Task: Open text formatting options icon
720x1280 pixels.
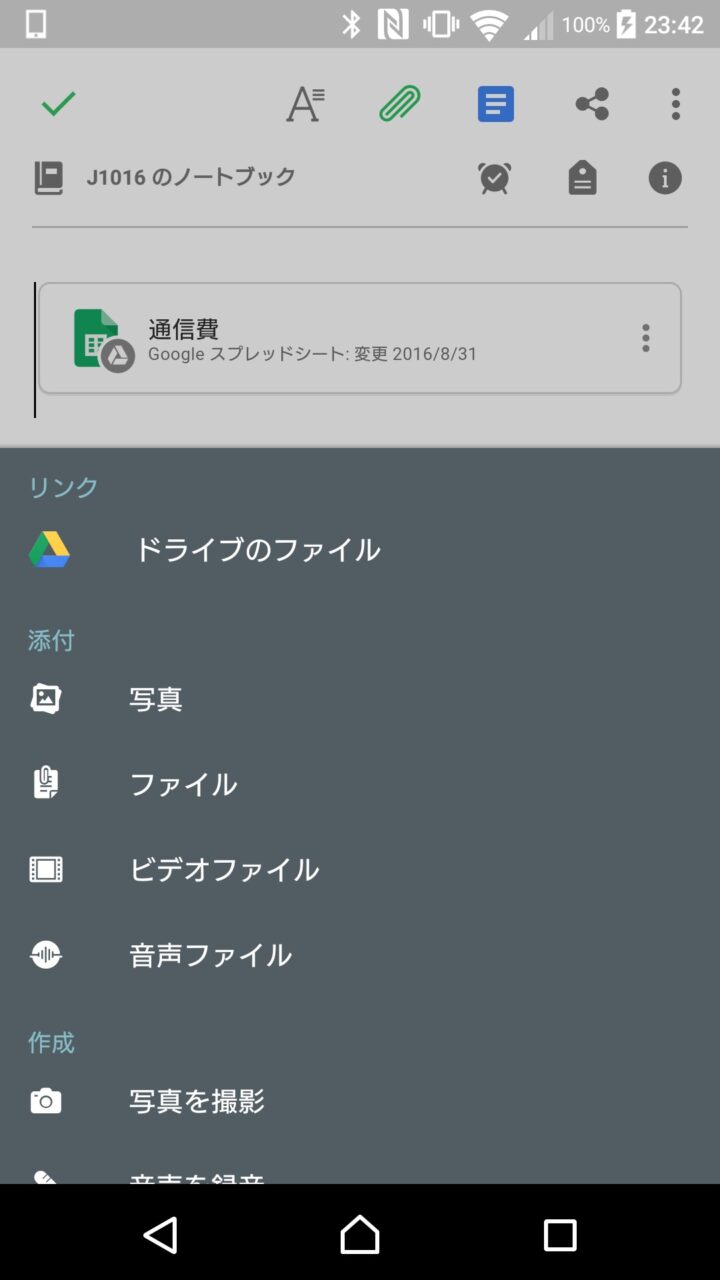Action: (x=305, y=104)
